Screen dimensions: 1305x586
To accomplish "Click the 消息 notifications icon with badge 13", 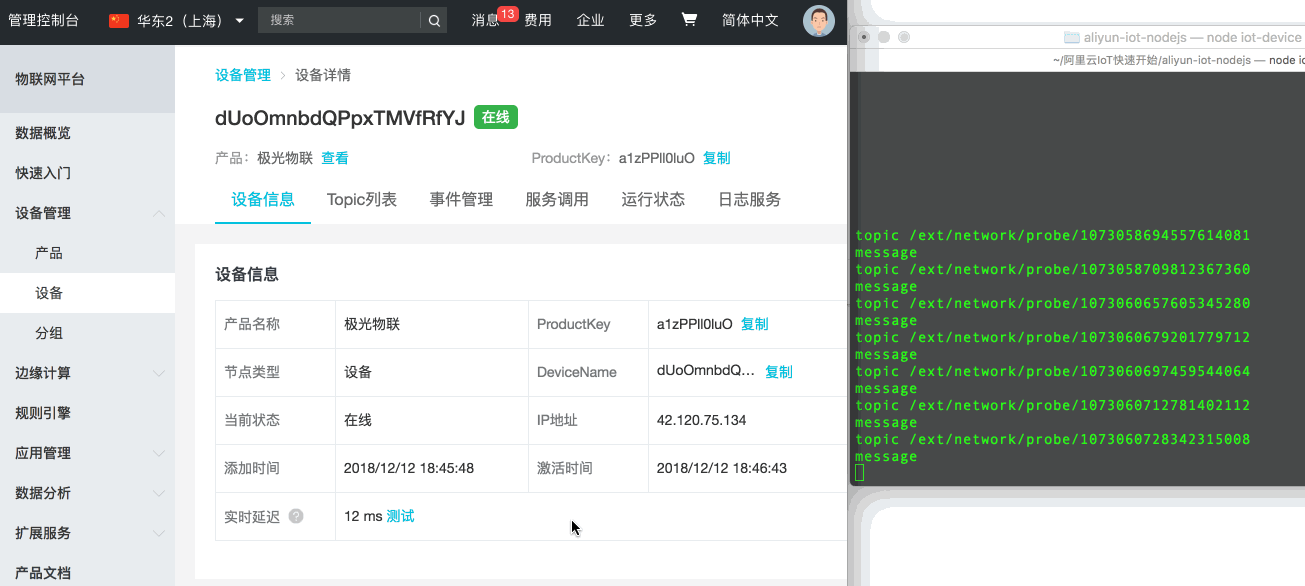I will coord(487,20).
